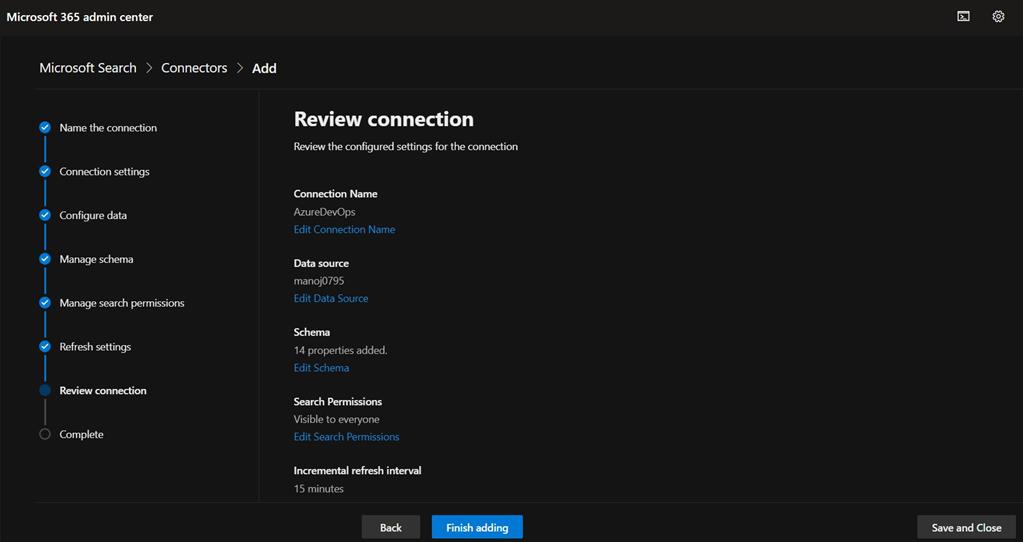Click the Search Permissions label
Viewport: 1023px width, 542px height.
pyautogui.click(x=338, y=401)
